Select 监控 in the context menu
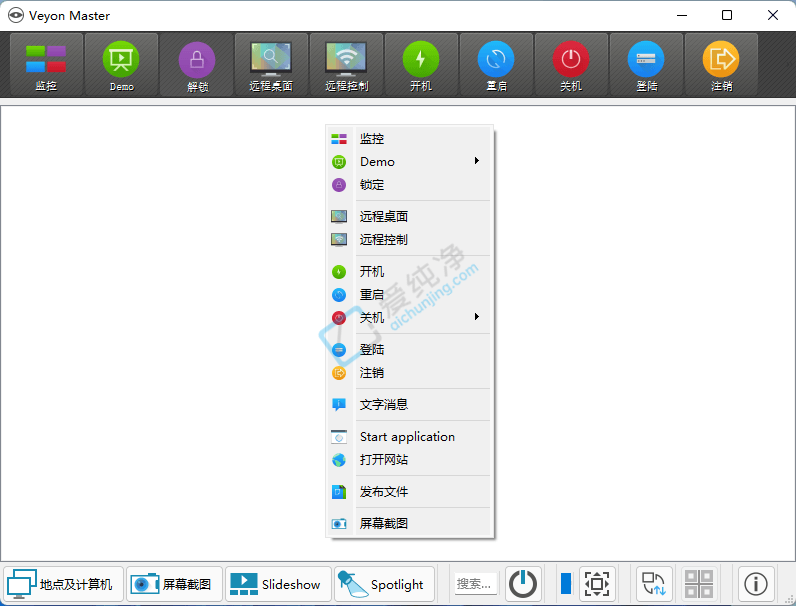Viewport: 796px width, 606px height. point(410,139)
